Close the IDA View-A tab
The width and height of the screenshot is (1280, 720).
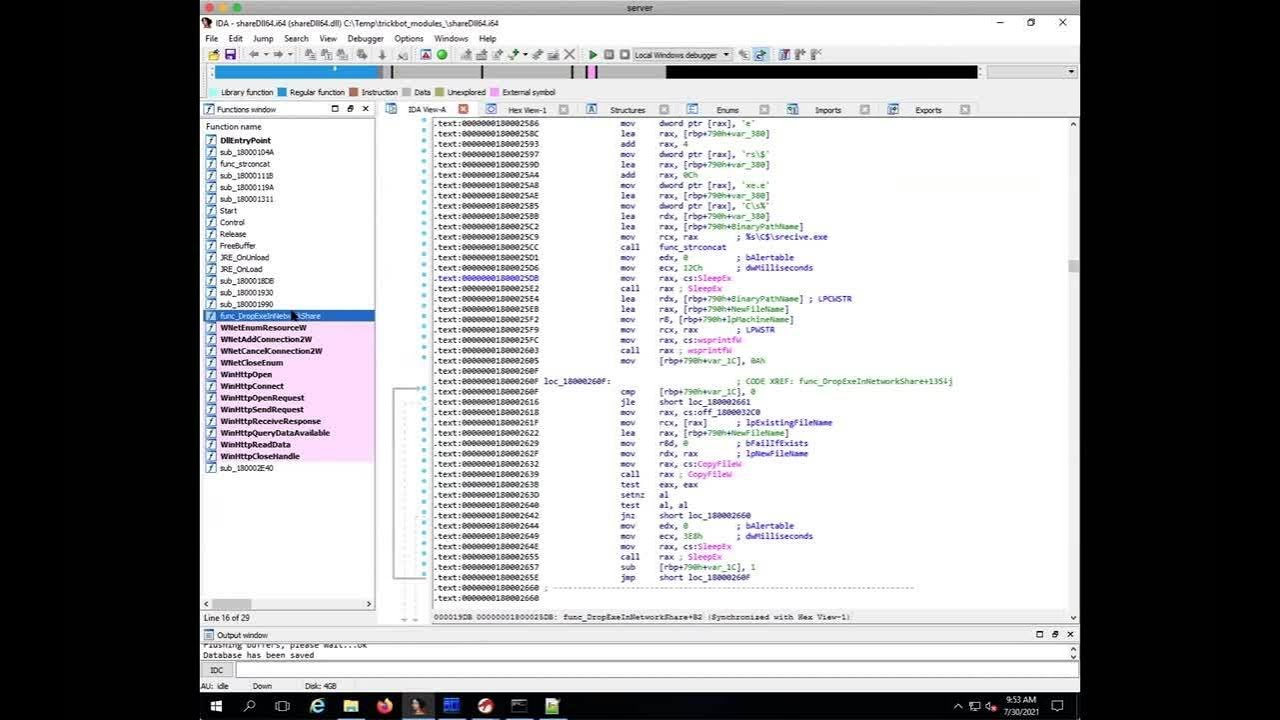tap(463, 109)
